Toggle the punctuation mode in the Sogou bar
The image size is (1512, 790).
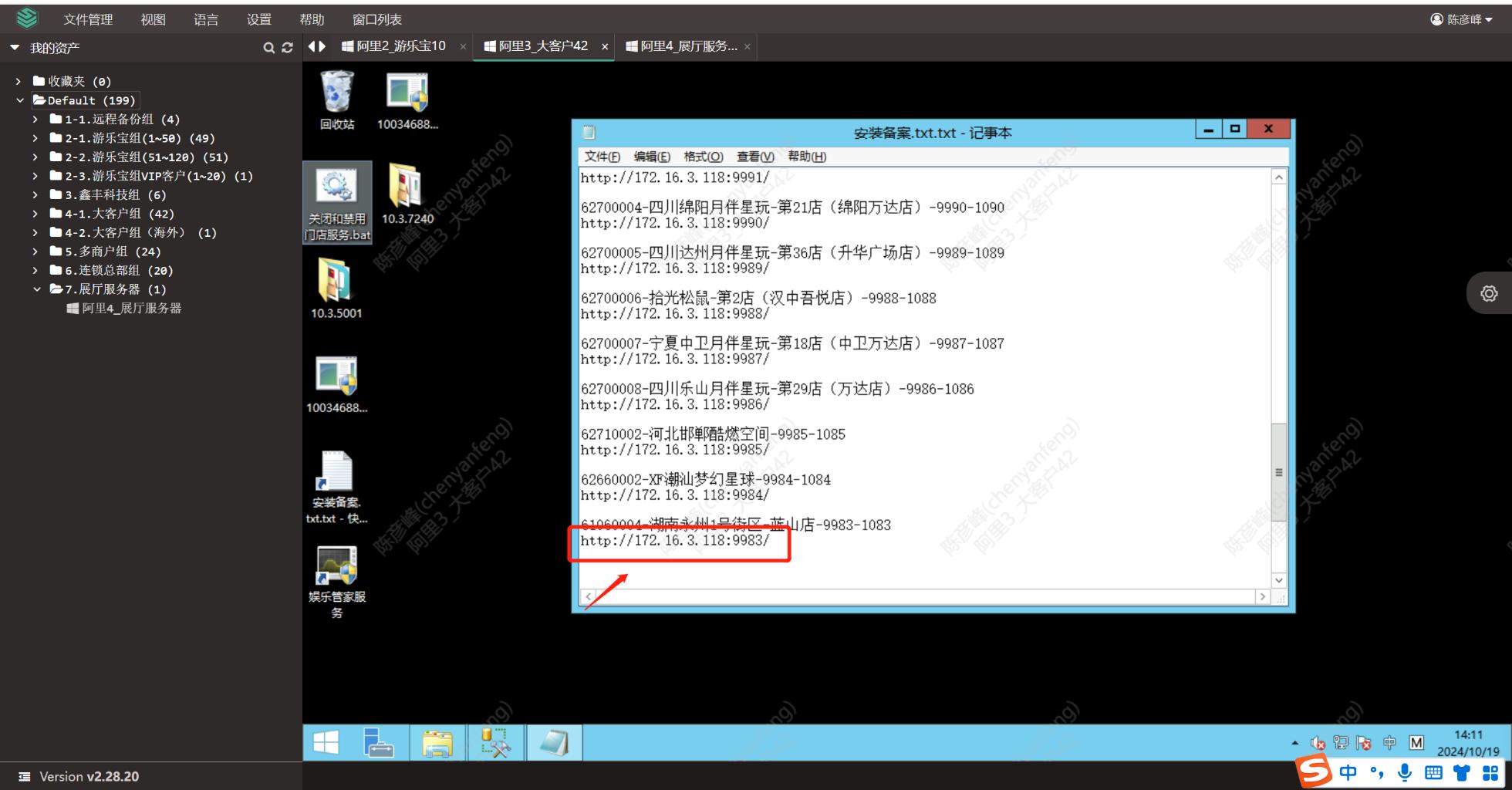point(1377,772)
